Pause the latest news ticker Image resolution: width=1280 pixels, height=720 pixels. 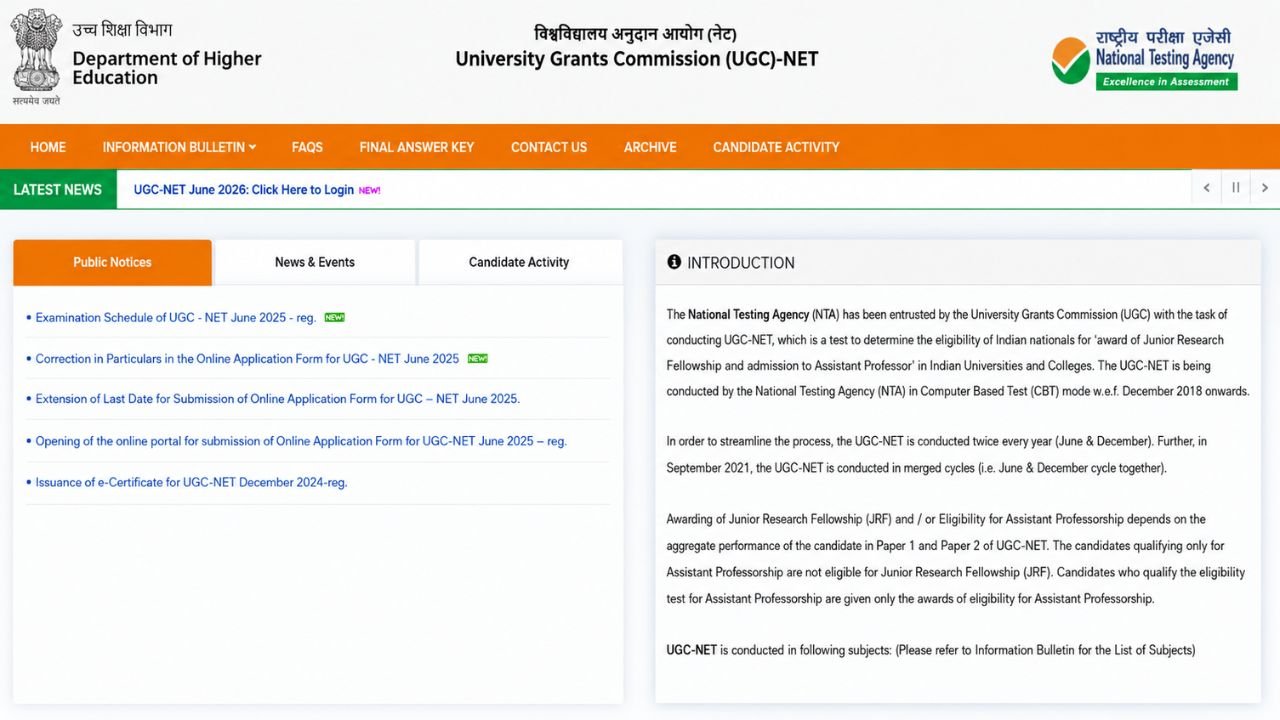pyautogui.click(x=1236, y=188)
